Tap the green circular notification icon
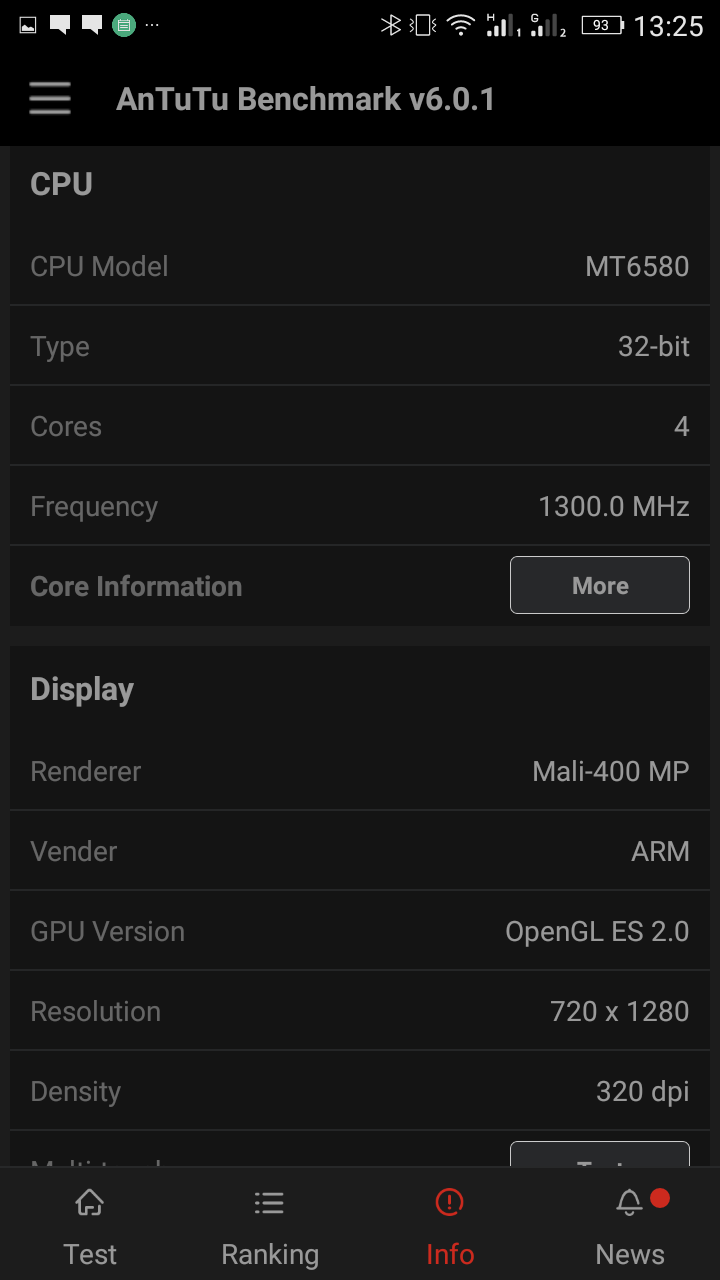 [123, 25]
